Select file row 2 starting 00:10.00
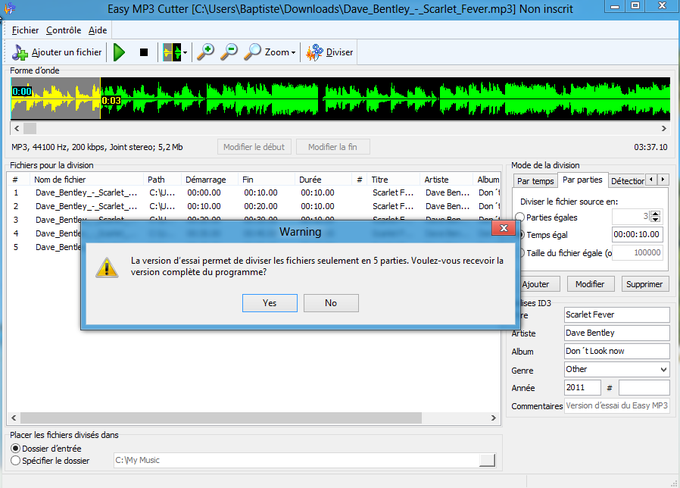 (254, 206)
